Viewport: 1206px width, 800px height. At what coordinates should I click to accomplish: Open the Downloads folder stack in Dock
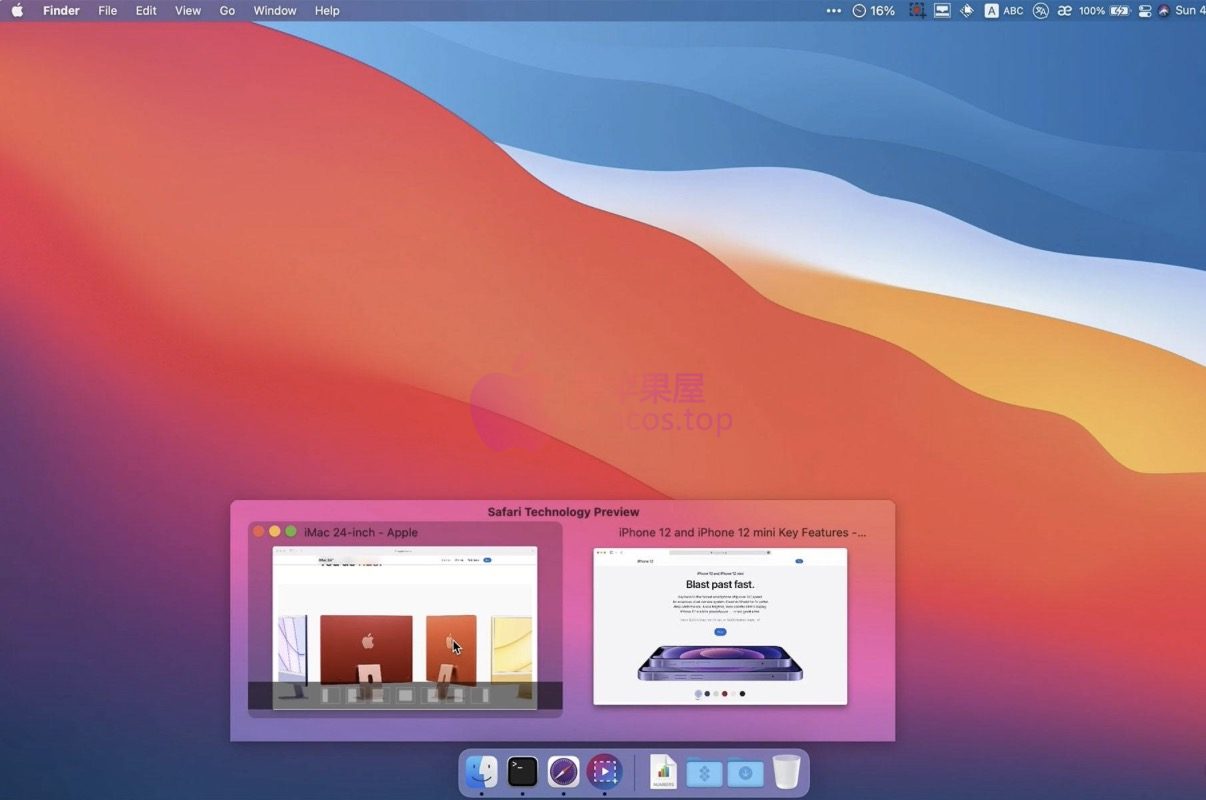(x=746, y=772)
